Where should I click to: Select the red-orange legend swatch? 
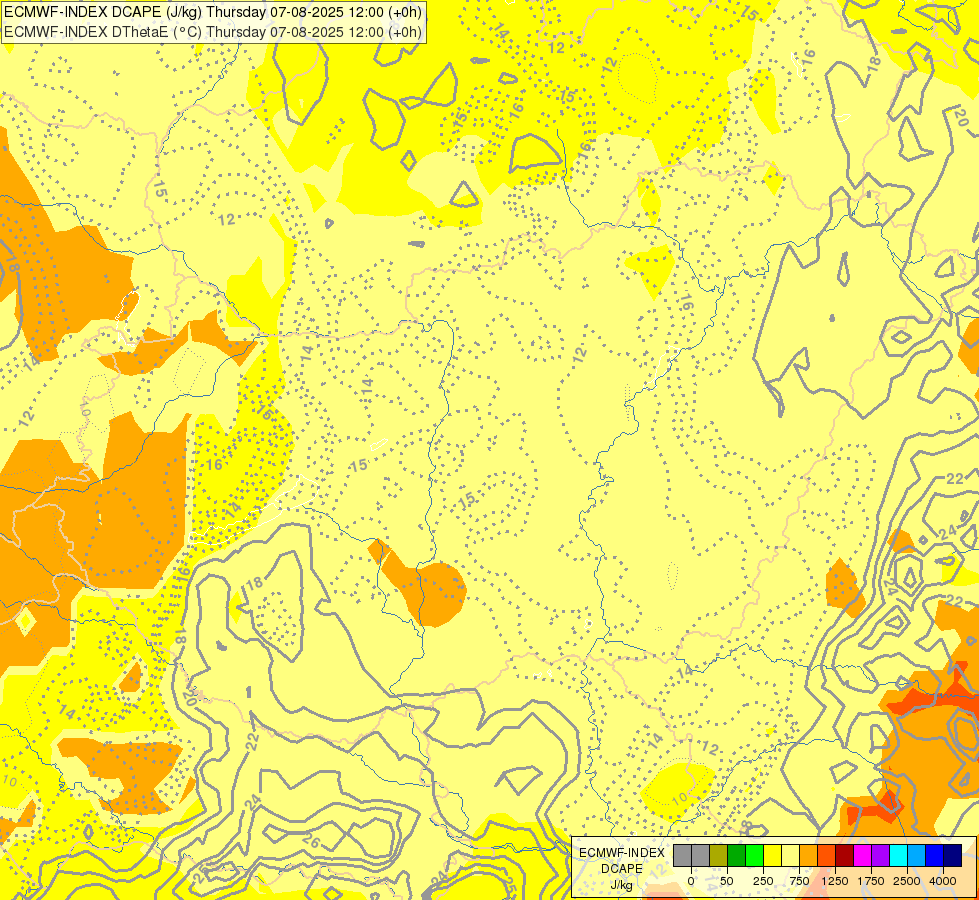click(827, 855)
